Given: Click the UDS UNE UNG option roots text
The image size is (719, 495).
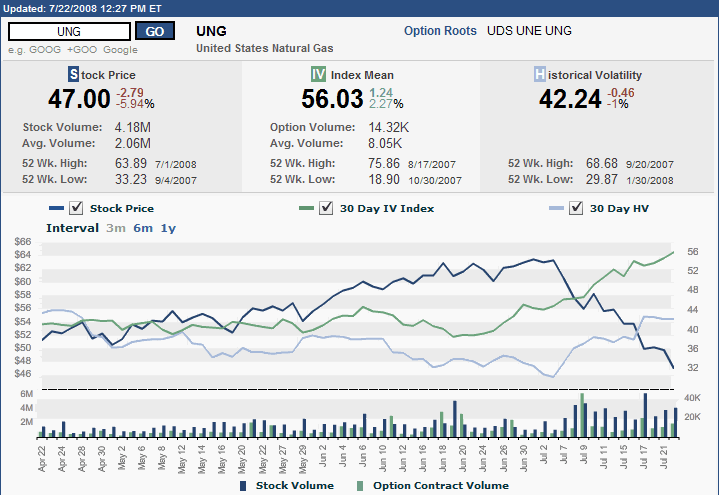Looking at the screenshot, I should [x=529, y=31].
